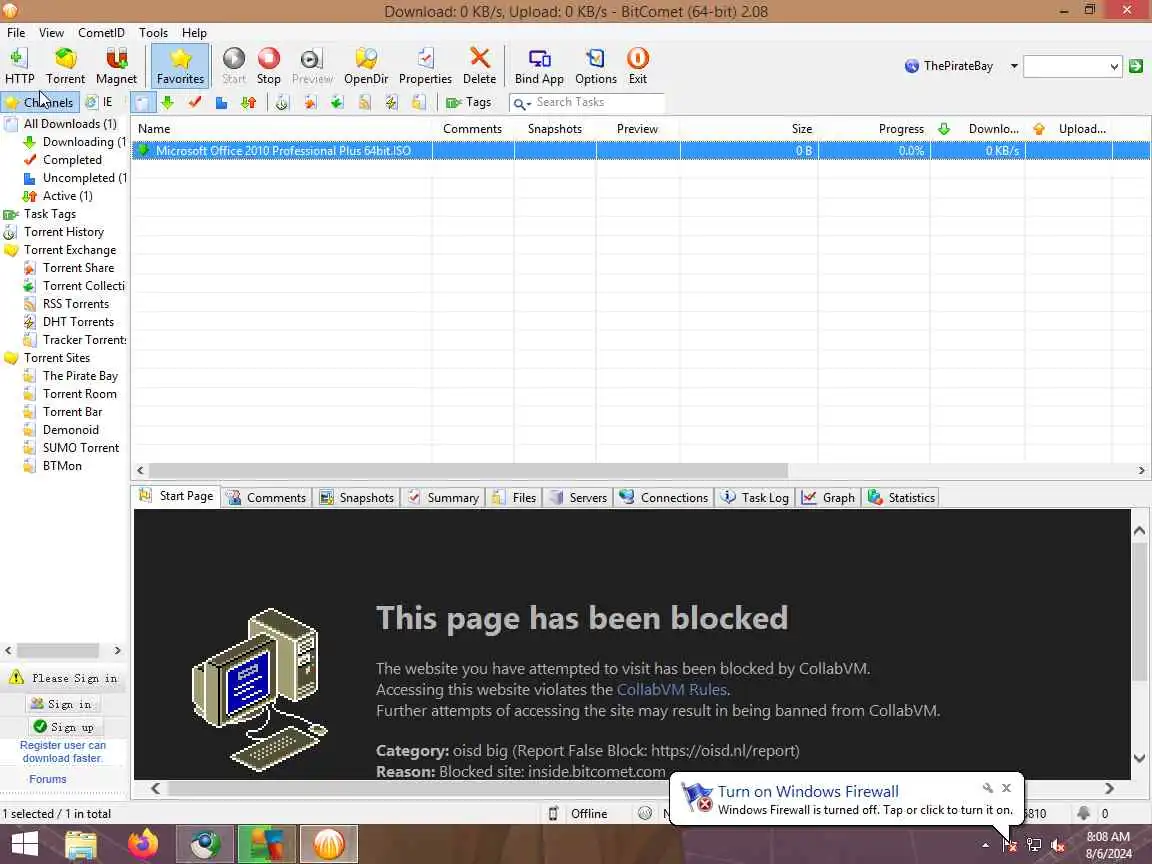Sort tasks by the Progress column header
The height and width of the screenshot is (864, 1152).
874,129
